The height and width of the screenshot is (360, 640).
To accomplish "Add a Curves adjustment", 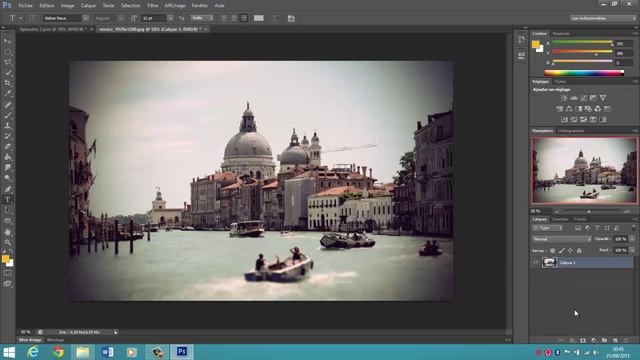I will tap(583, 98).
